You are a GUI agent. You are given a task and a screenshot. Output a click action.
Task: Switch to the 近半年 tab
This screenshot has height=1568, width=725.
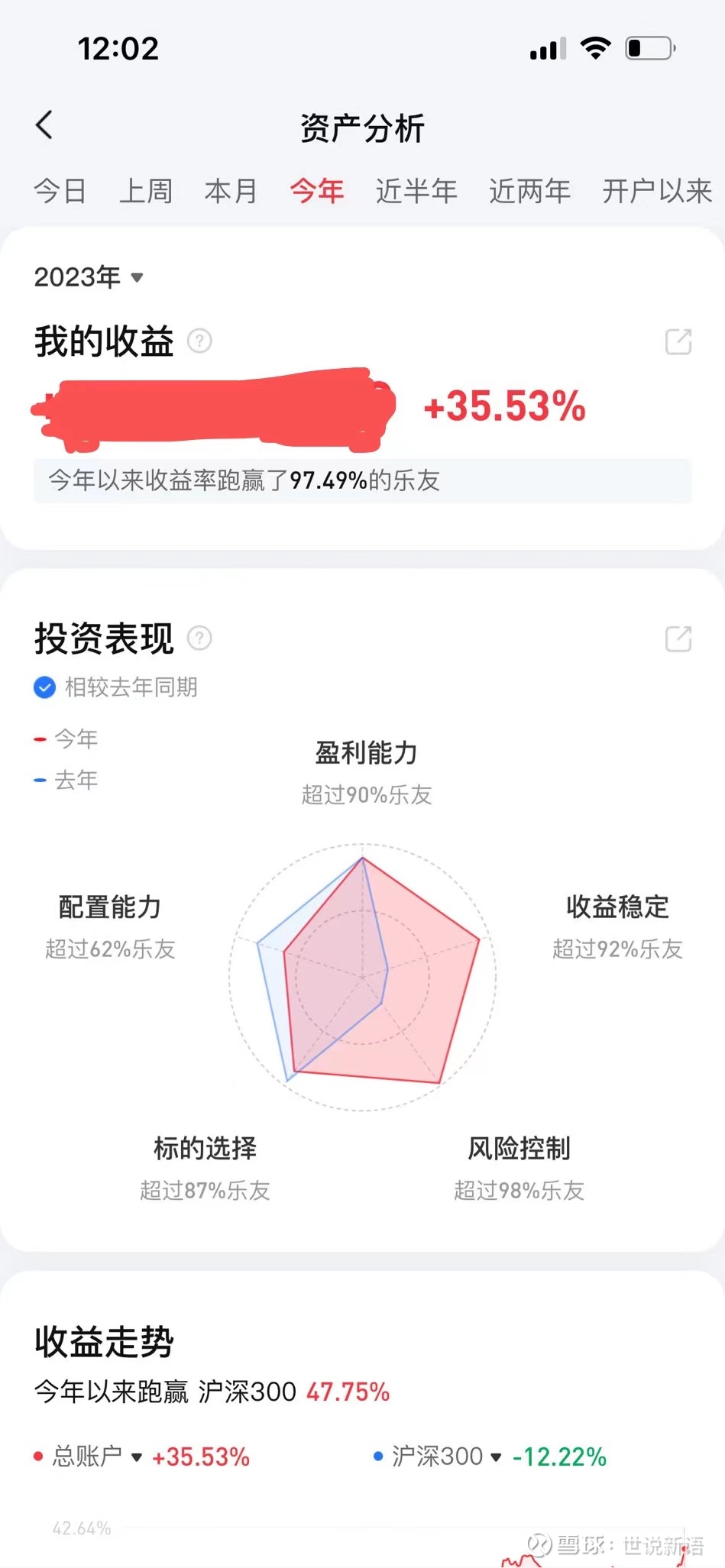[x=416, y=191]
